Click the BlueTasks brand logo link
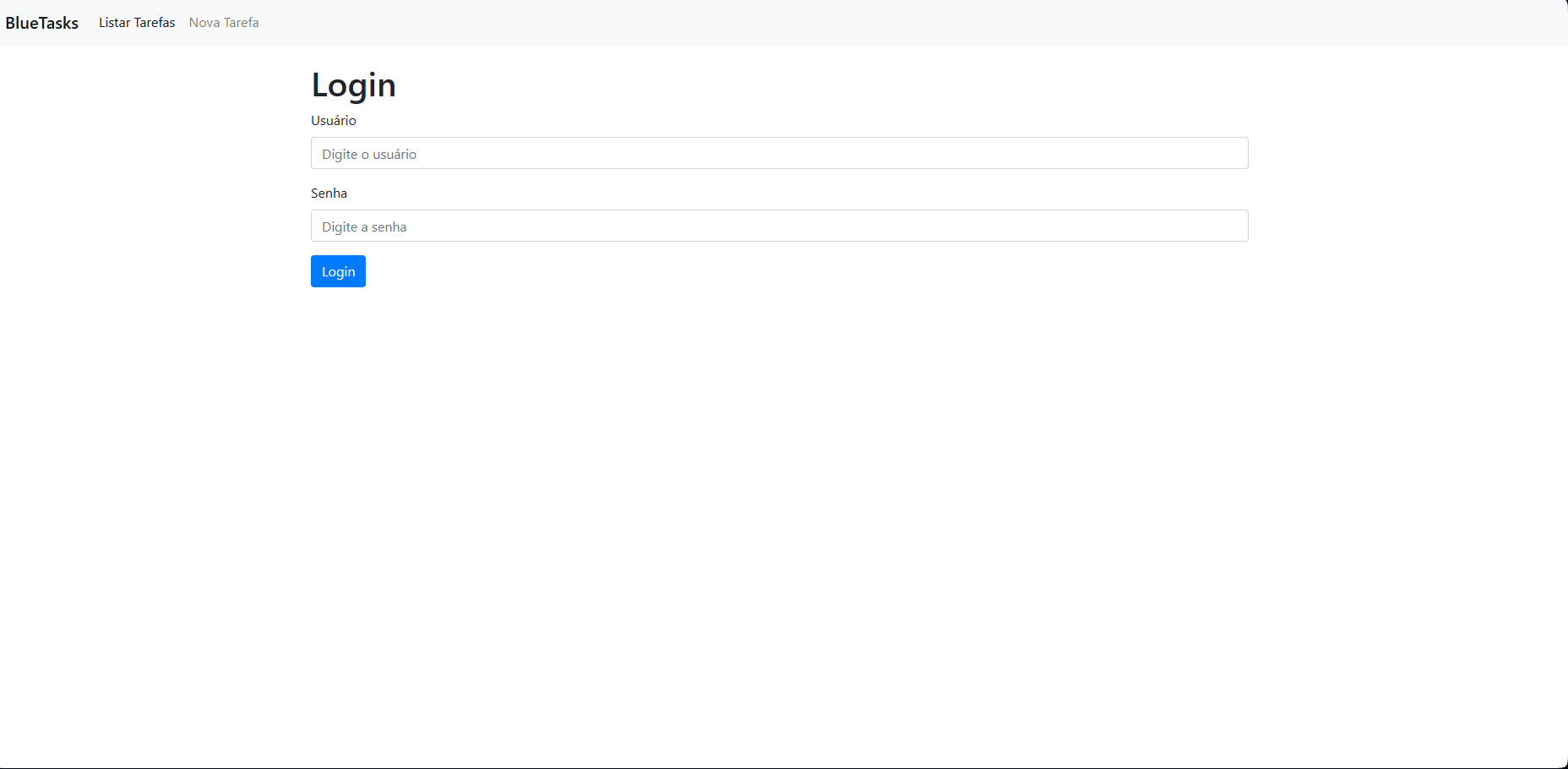 pos(42,23)
